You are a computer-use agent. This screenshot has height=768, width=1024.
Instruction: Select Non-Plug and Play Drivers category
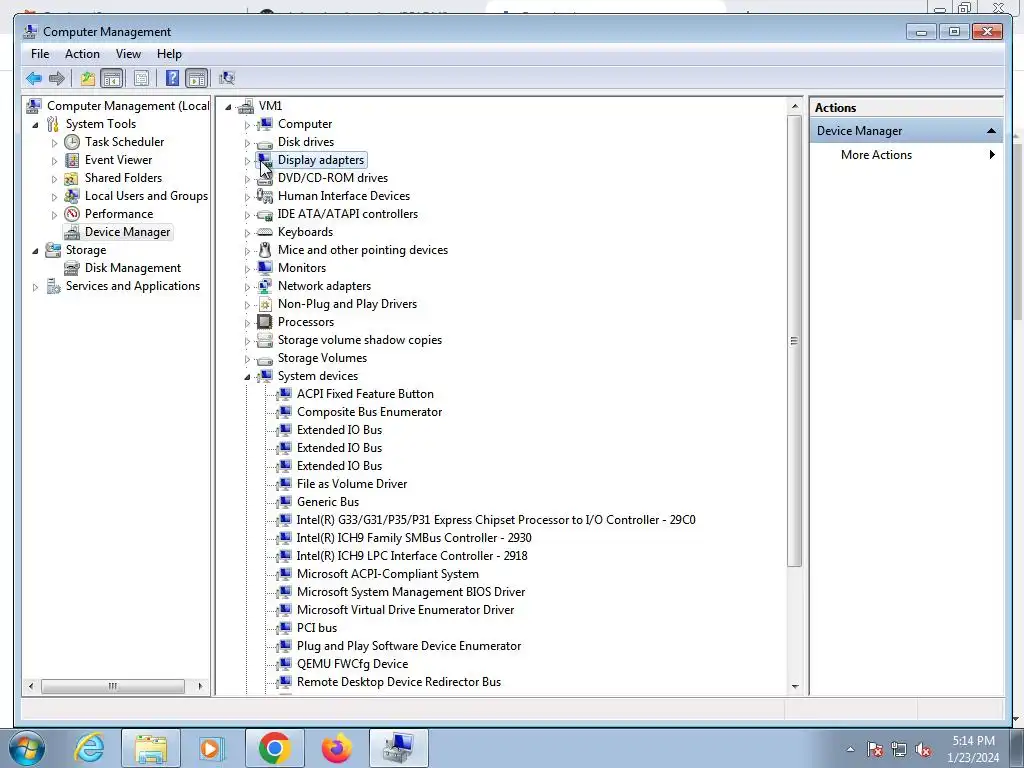[347, 304]
